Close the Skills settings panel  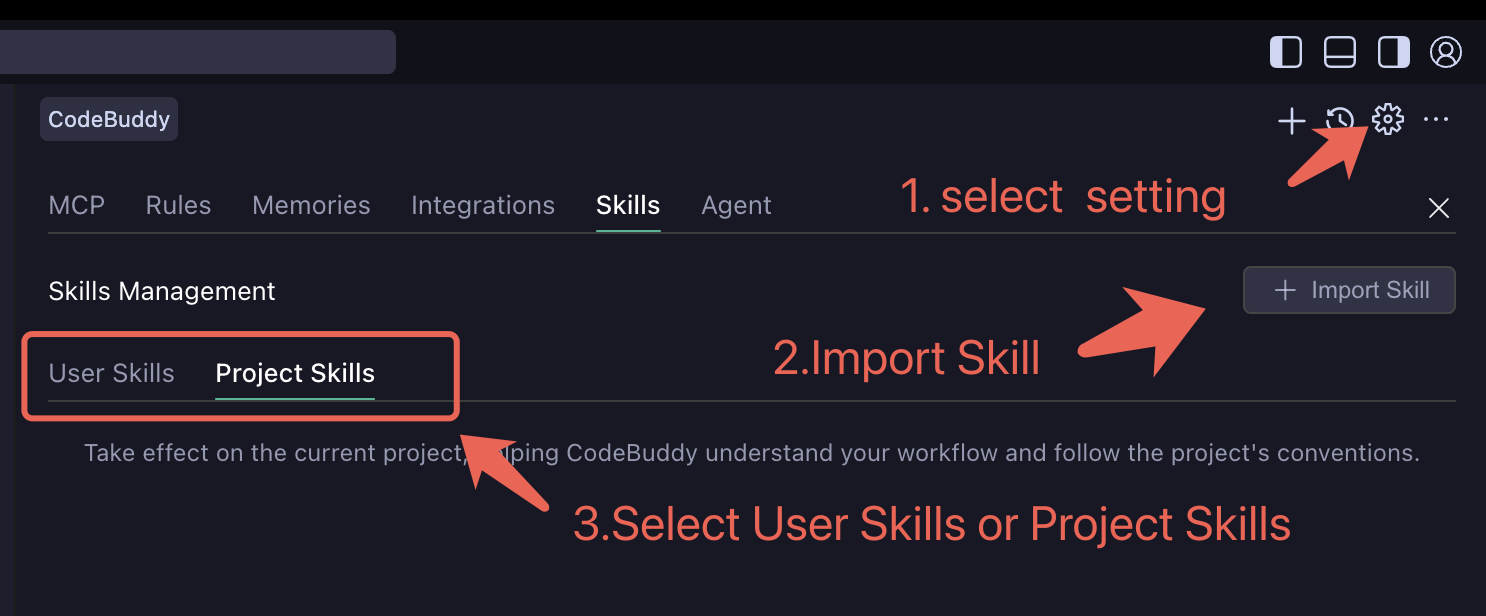(x=1438, y=208)
